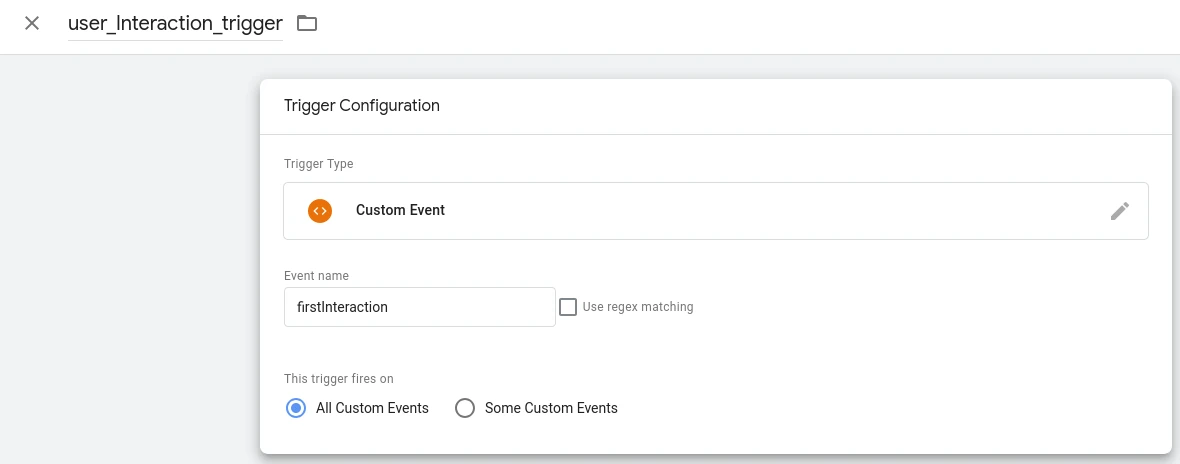Click the pencil edit icon for trigger type

pos(1120,211)
